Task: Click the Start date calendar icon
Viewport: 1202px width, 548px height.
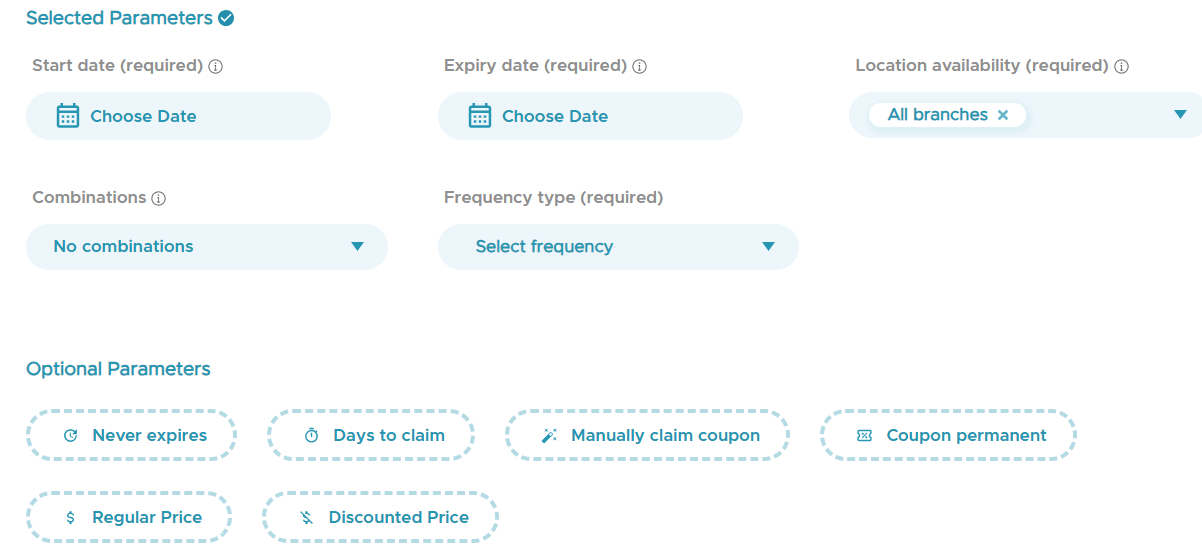Action: click(x=67, y=116)
